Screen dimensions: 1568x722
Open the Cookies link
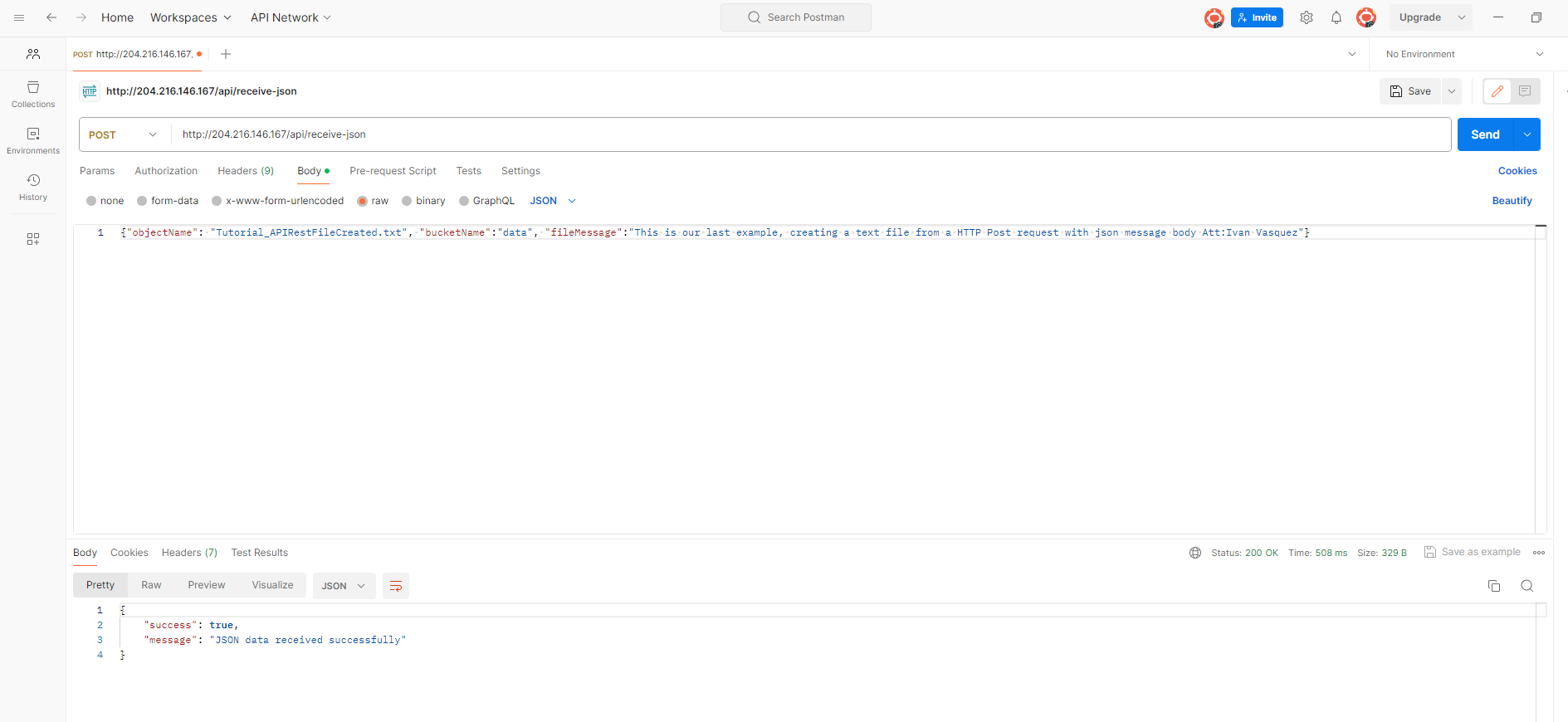(x=1517, y=171)
